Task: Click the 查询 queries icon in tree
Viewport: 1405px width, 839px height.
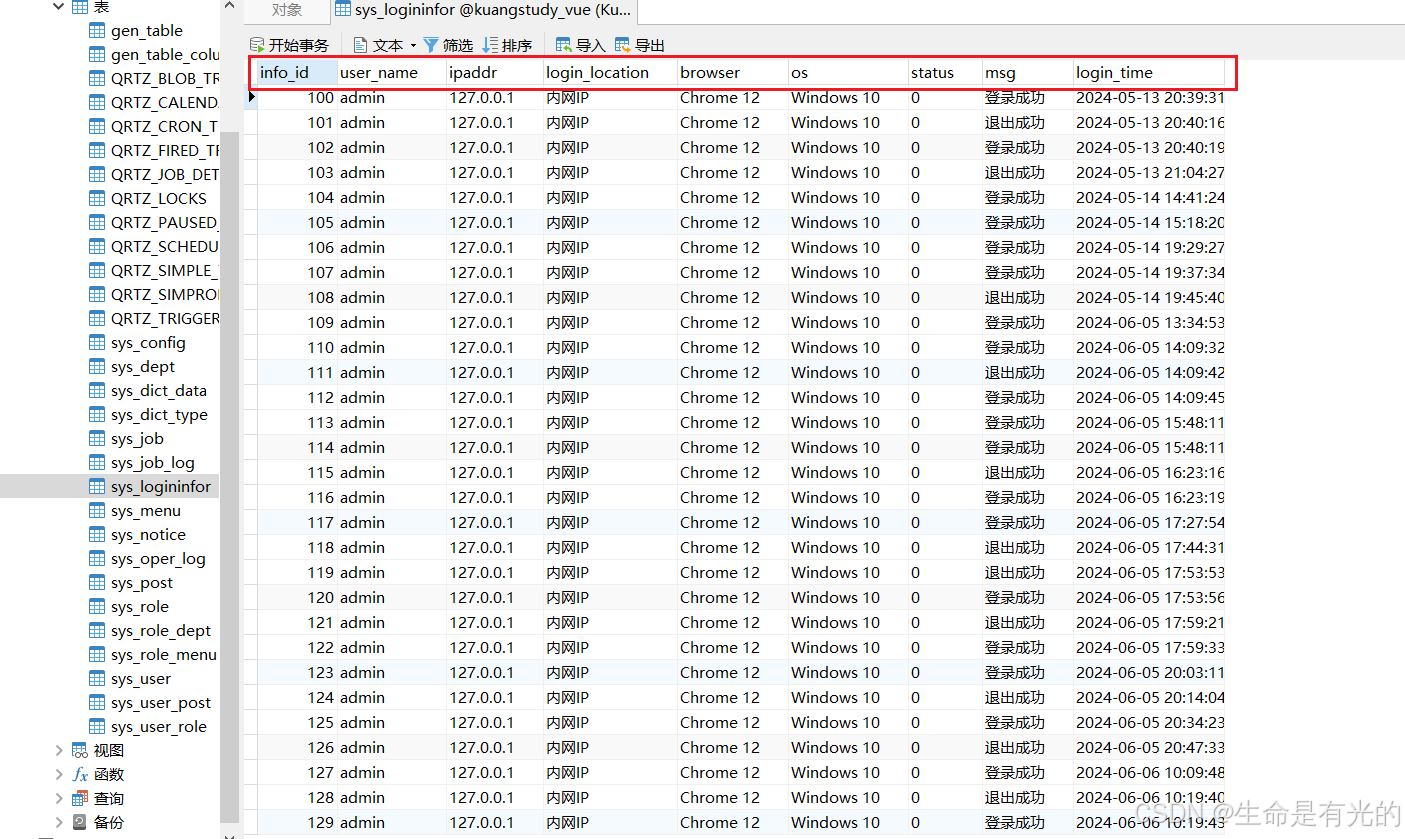Action: pos(80,799)
